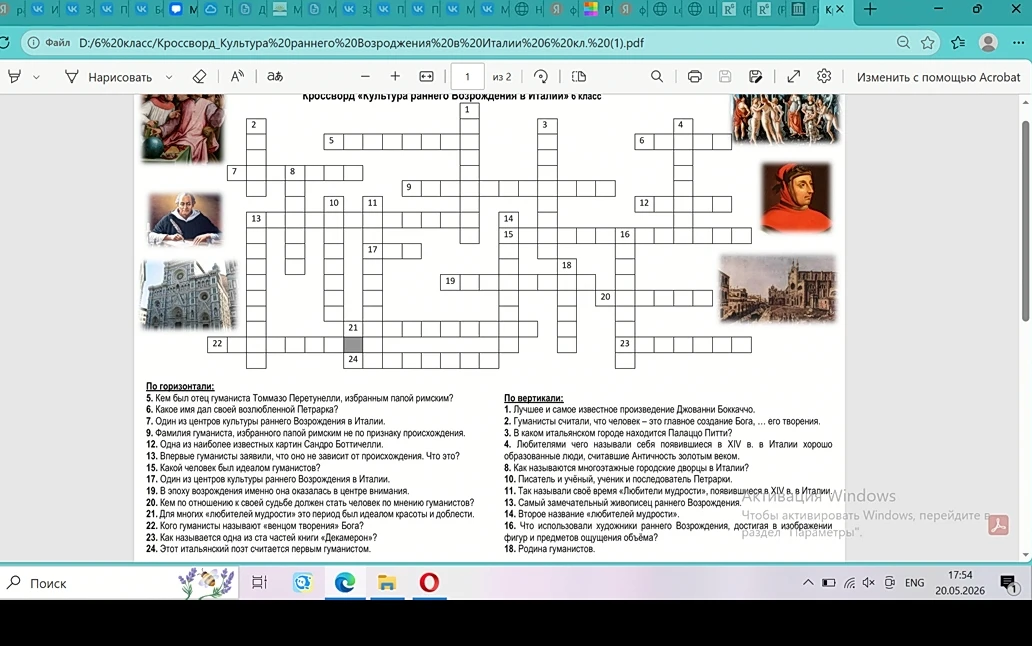This screenshot has width=1032, height=646.
Task: Print the PDF document
Action: pos(694,76)
